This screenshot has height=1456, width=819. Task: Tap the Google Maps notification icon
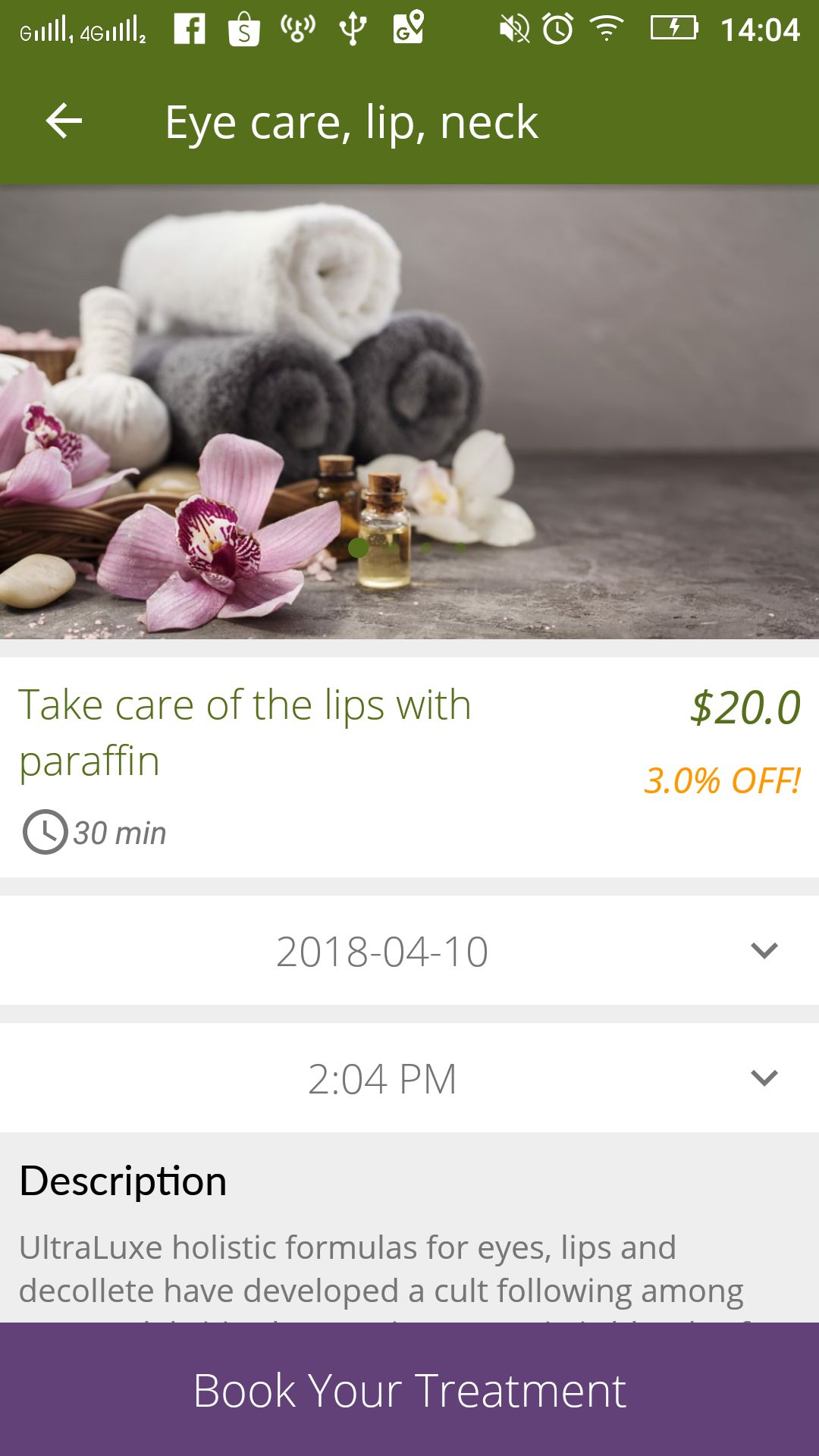[x=408, y=29]
